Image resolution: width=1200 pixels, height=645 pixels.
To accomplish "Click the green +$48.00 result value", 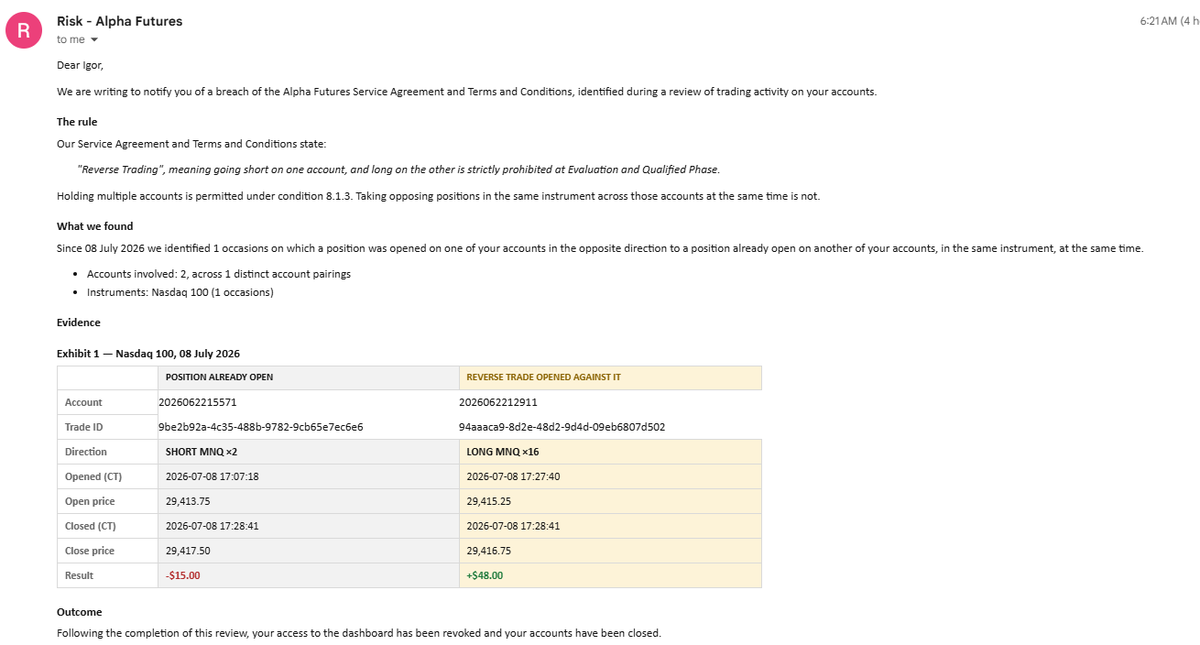I will (485, 576).
